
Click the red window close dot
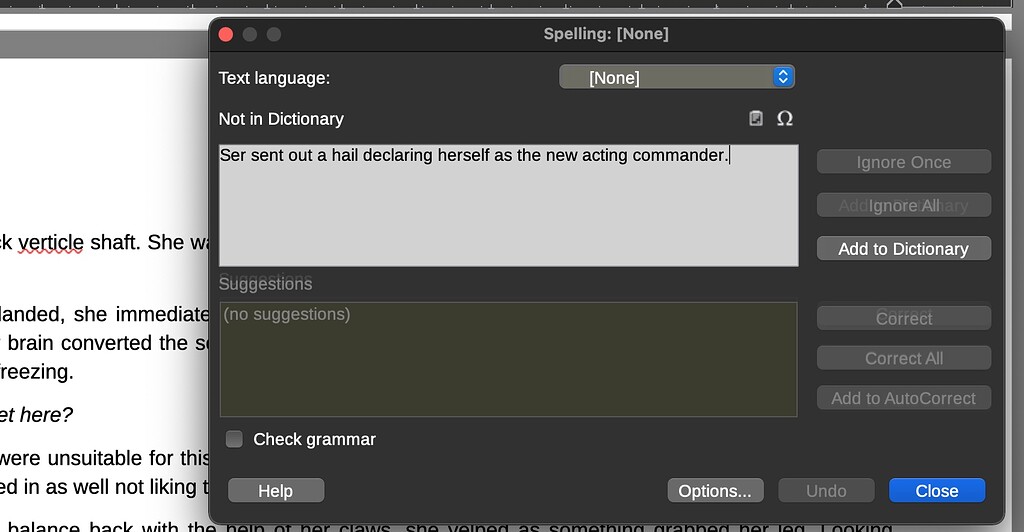[226, 35]
